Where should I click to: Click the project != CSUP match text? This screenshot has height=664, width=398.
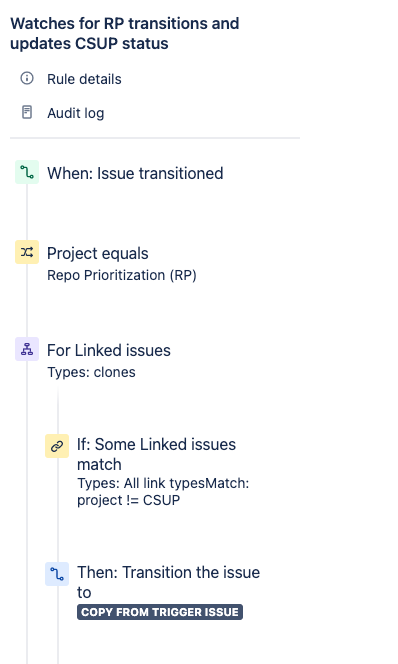[128, 500]
